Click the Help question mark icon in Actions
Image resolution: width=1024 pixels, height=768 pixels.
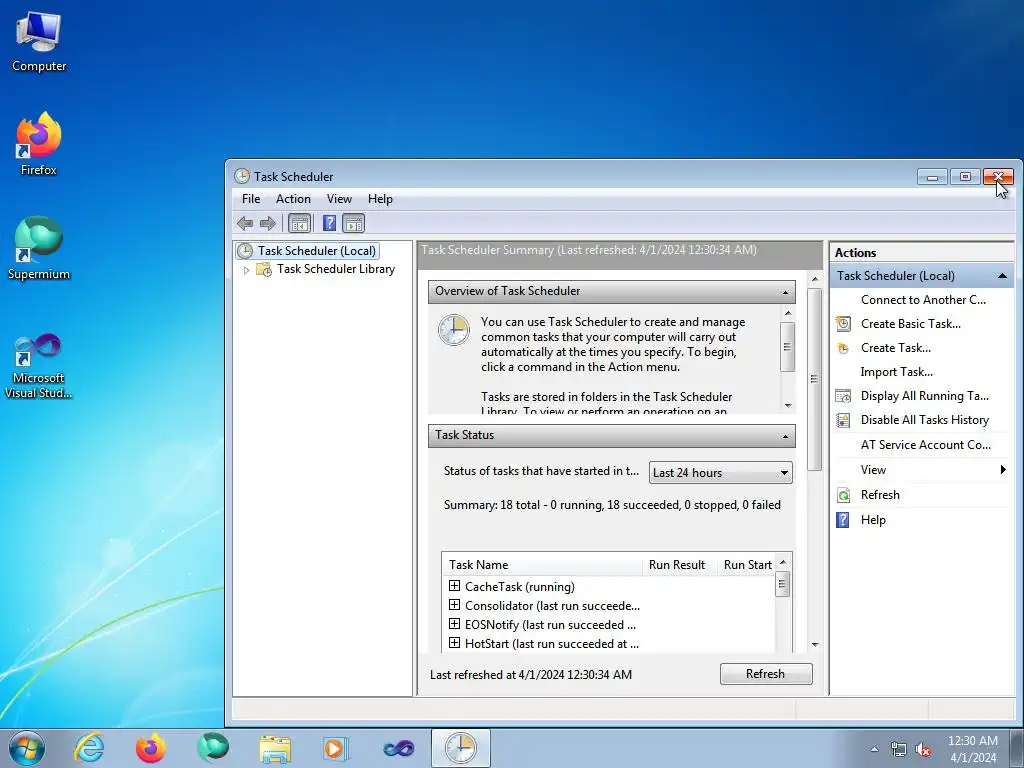(843, 520)
